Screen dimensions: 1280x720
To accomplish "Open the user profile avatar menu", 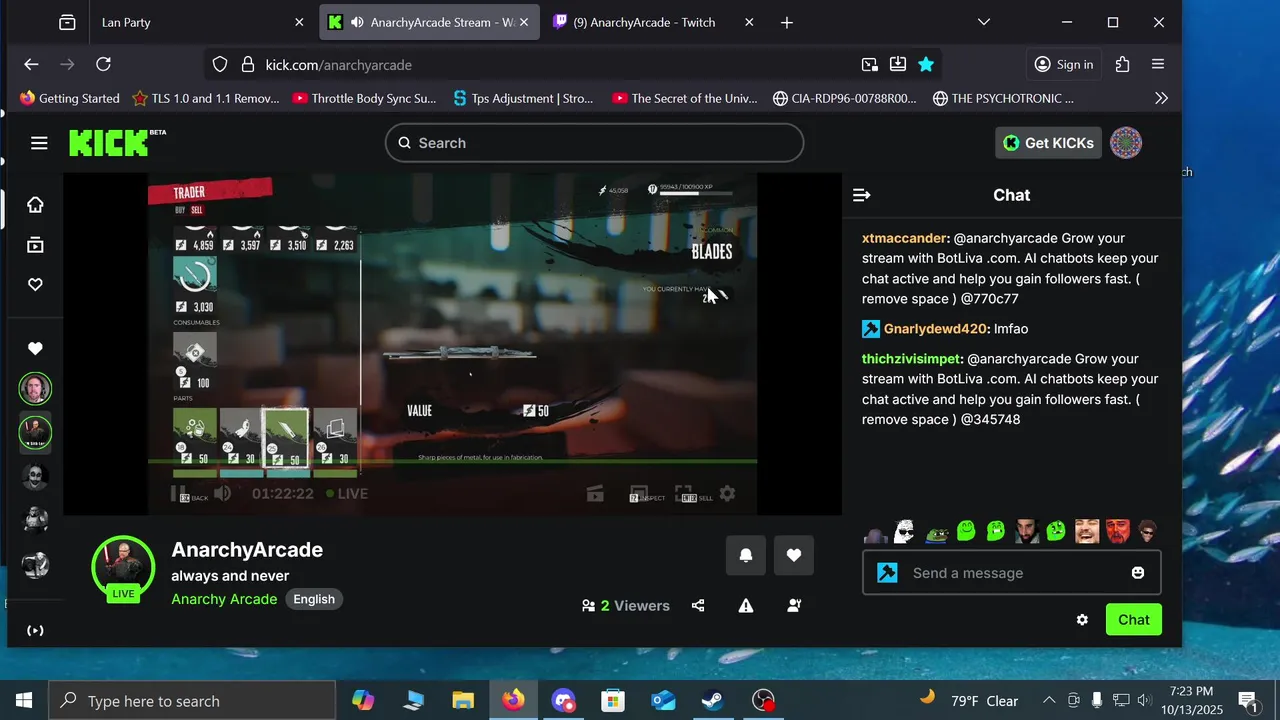I will 1126,143.
